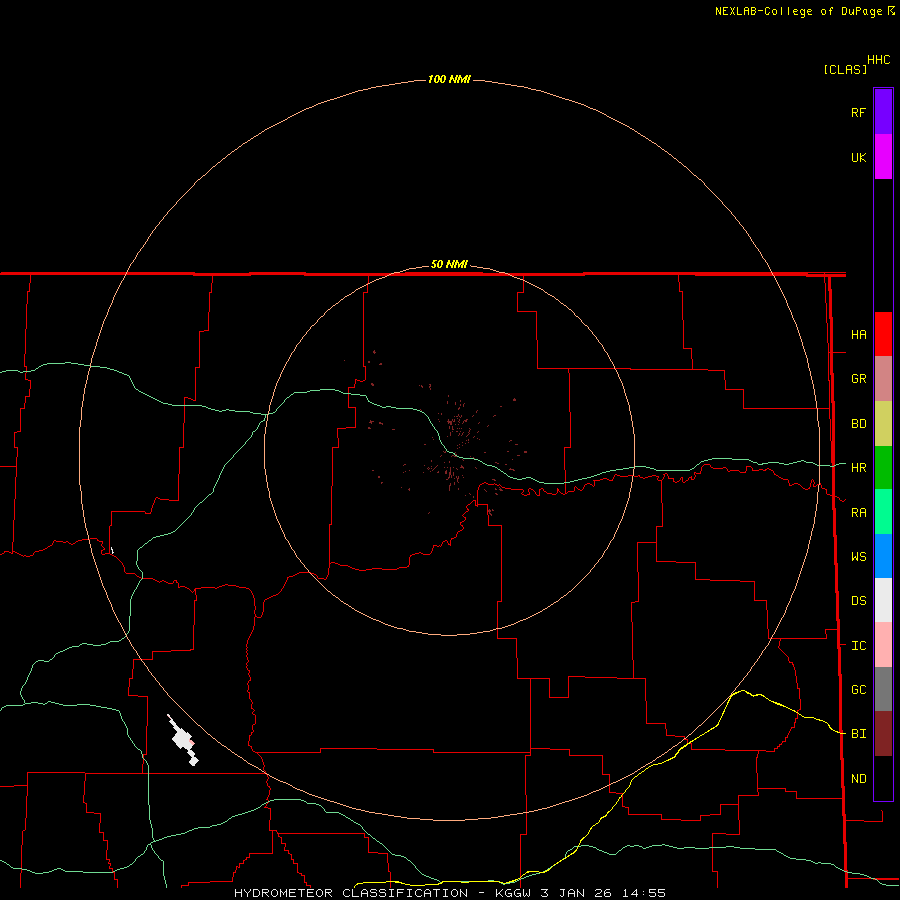
Task: Click the 50 NMI range ring label
Action: [x=449, y=265]
